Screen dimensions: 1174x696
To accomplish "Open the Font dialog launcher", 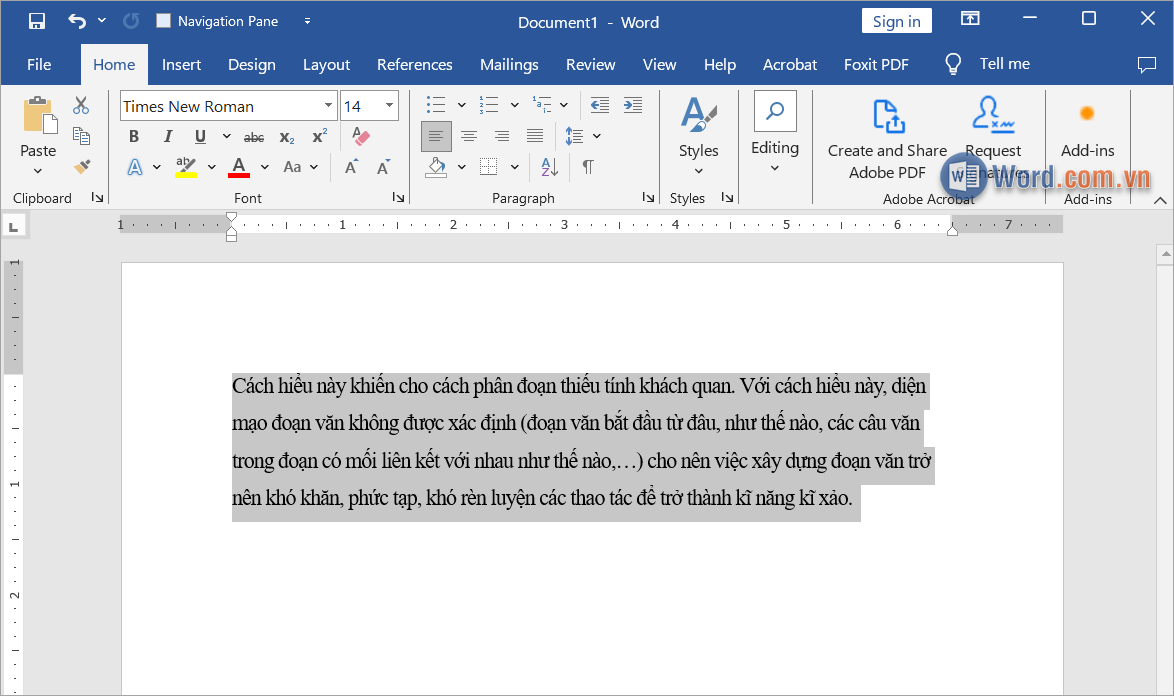I will 398,197.
